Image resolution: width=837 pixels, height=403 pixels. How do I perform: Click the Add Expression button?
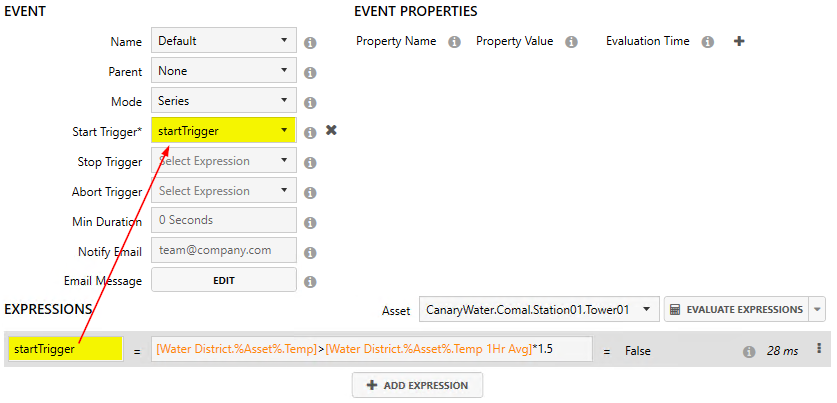[417, 385]
